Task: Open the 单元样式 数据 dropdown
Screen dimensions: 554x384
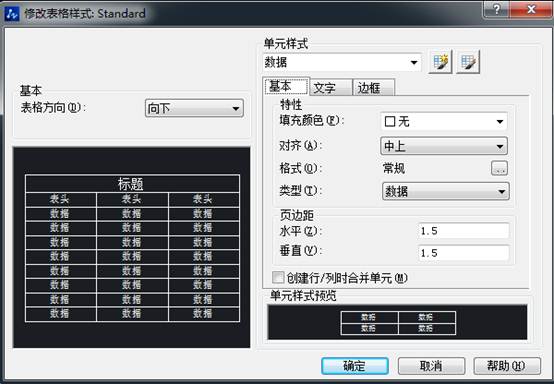Action: pyautogui.click(x=342, y=63)
